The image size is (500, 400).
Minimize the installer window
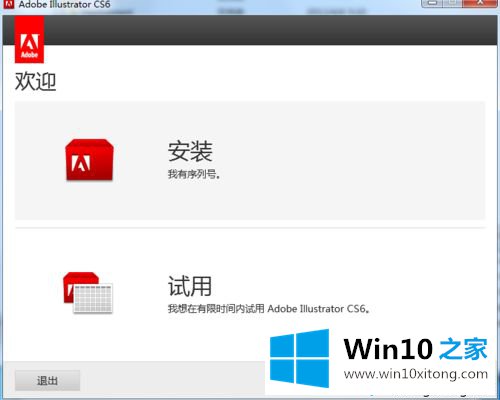point(432,3)
